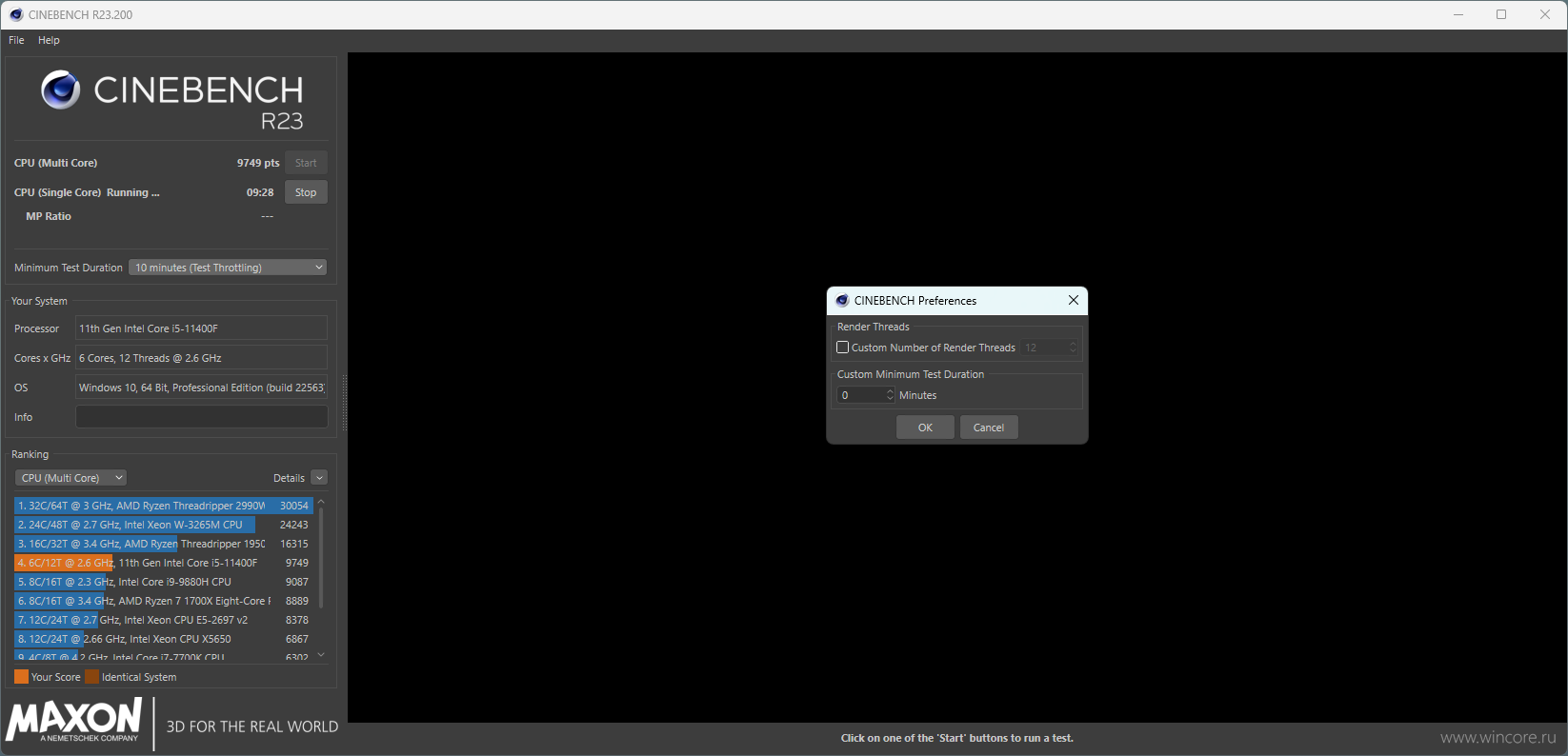
Task: Click the MP Ratio label
Action: pos(49,216)
